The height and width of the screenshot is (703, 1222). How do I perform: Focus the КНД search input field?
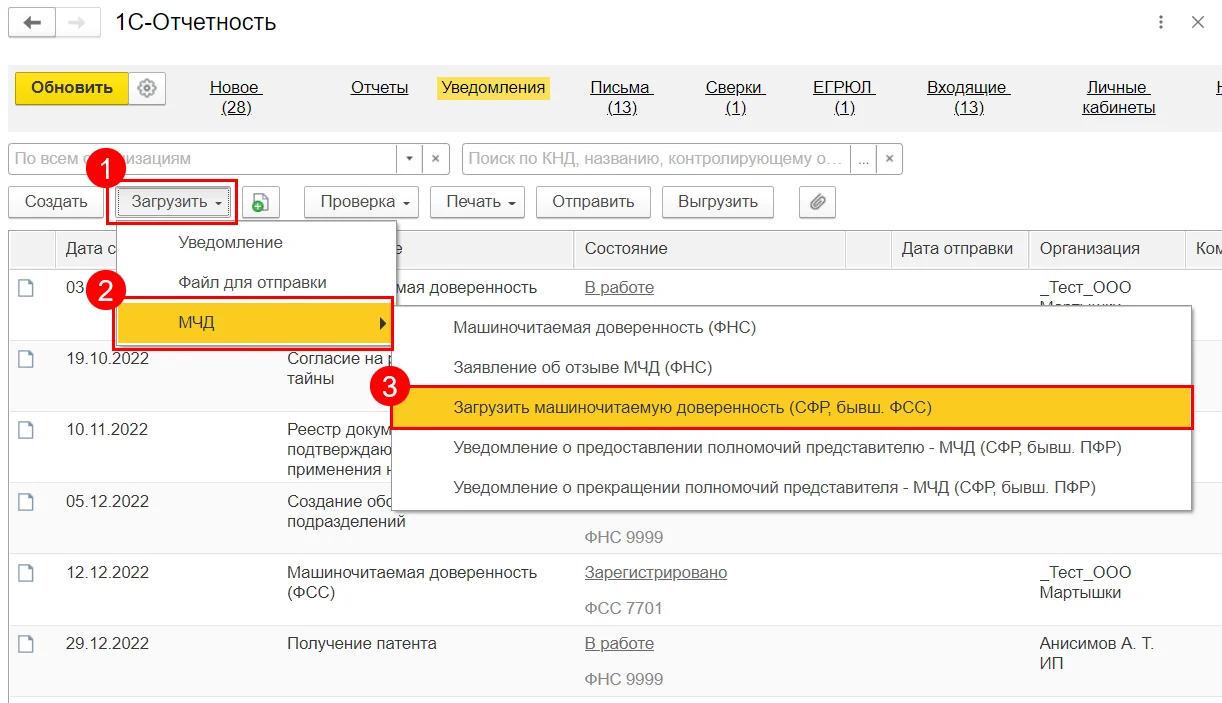point(656,158)
